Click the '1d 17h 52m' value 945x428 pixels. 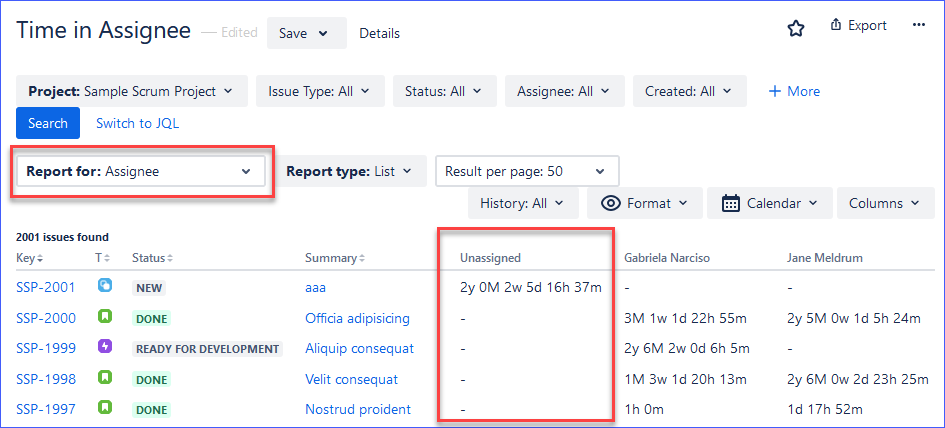[824, 409]
